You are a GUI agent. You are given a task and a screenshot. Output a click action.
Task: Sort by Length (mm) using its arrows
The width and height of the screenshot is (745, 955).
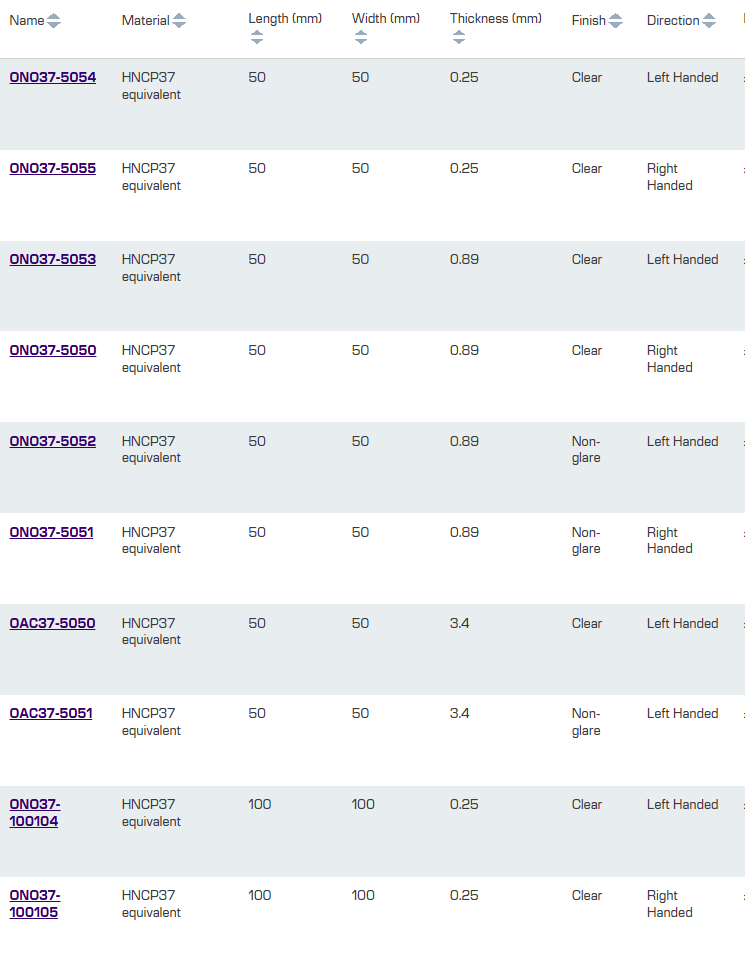(x=257, y=37)
